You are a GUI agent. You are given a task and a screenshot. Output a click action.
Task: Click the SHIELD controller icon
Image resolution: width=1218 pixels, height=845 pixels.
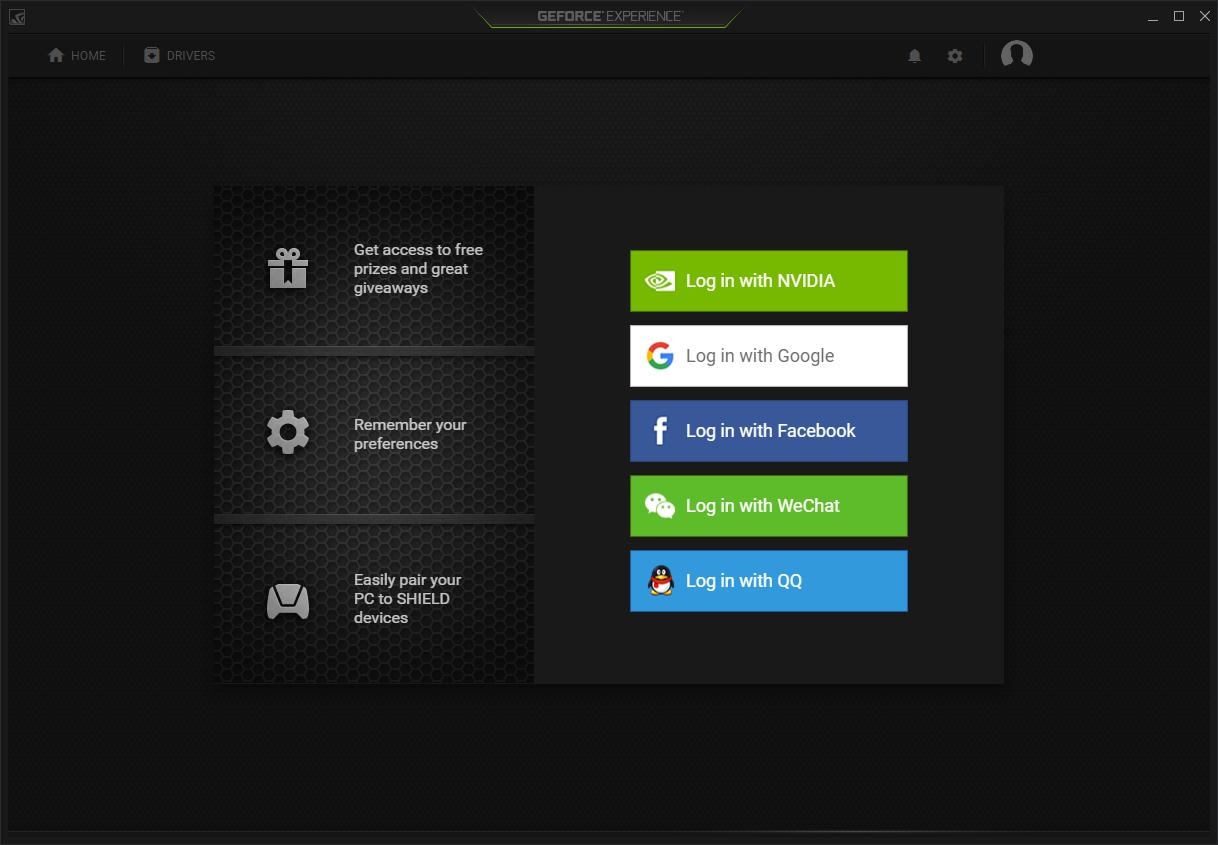pyautogui.click(x=288, y=600)
